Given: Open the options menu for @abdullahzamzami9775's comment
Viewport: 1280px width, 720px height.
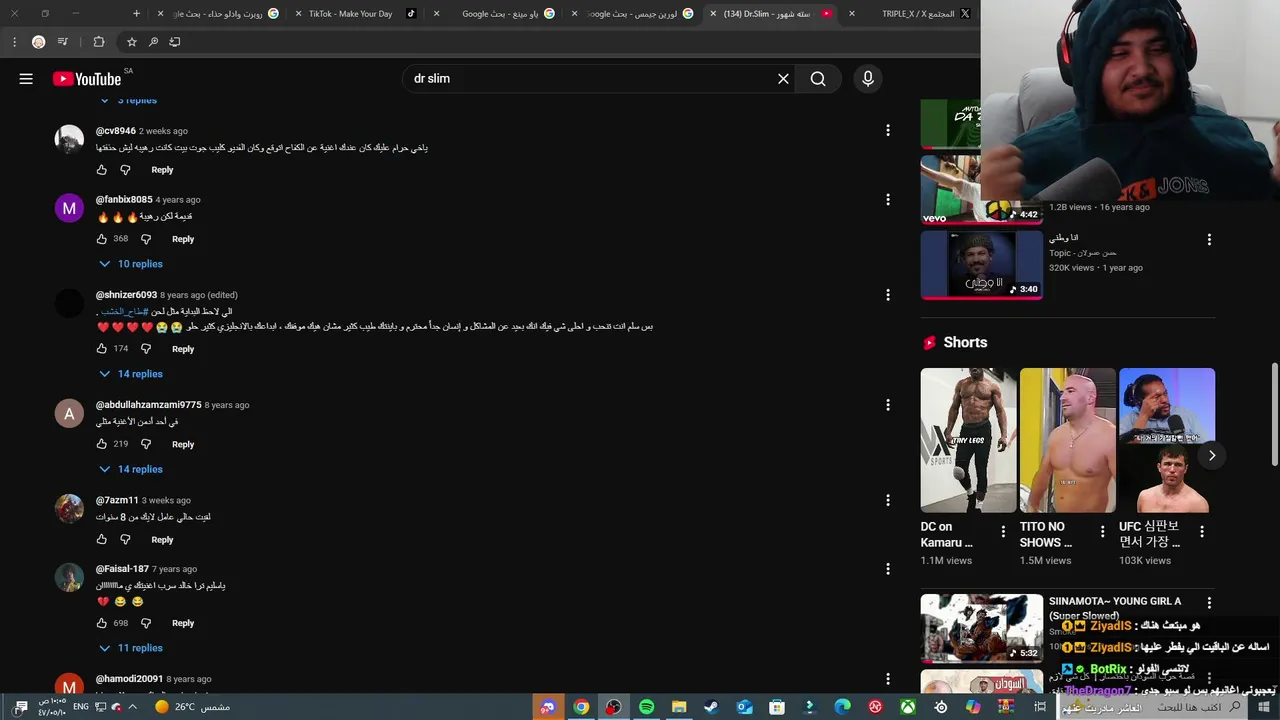Looking at the screenshot, I should (887, 404).
